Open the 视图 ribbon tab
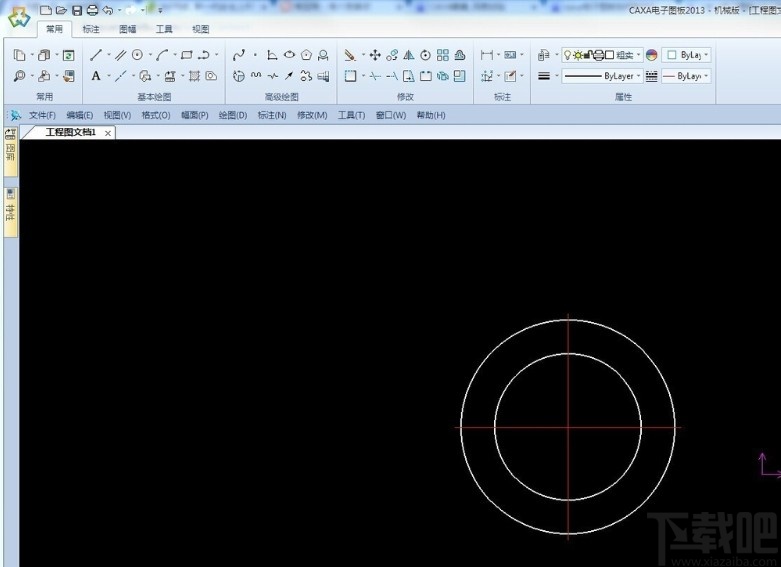The height and width of the screenshot is (567, 781). coord(201,30)
